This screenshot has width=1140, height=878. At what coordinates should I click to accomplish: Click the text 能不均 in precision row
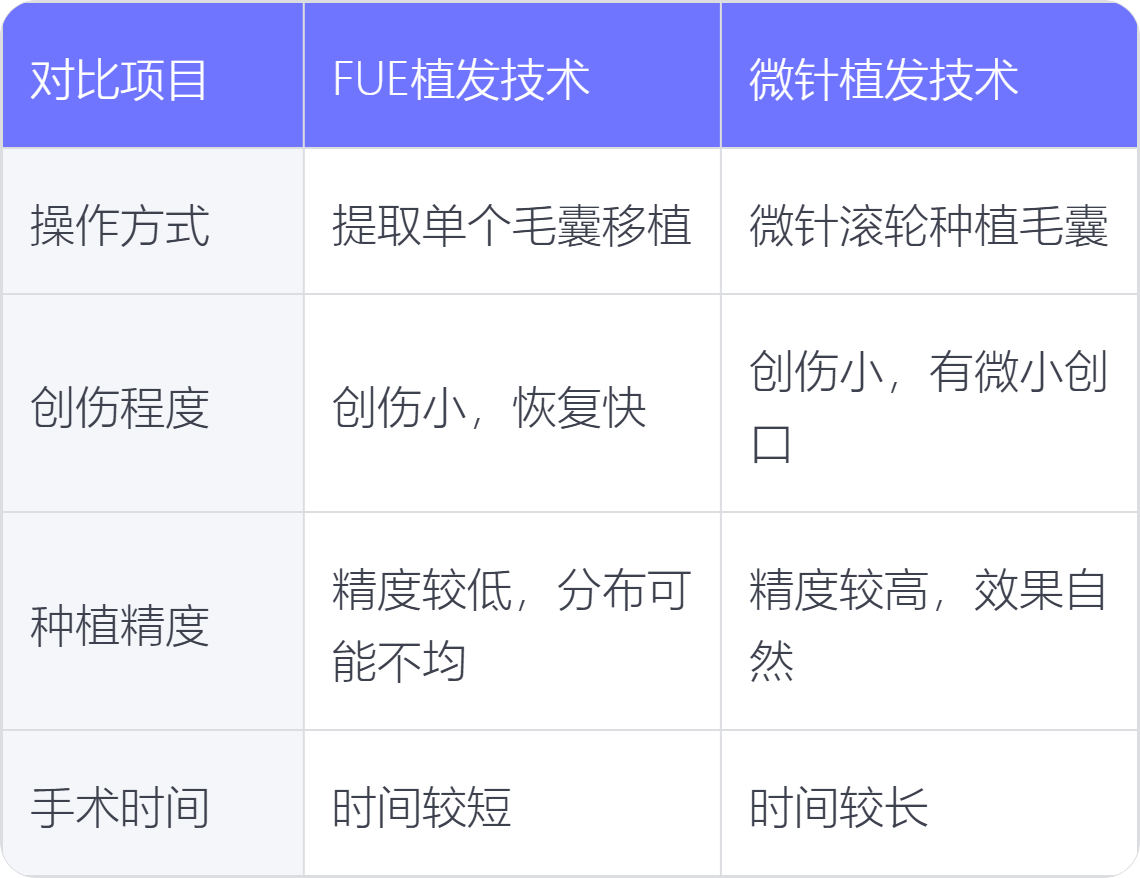coord(399,661)
